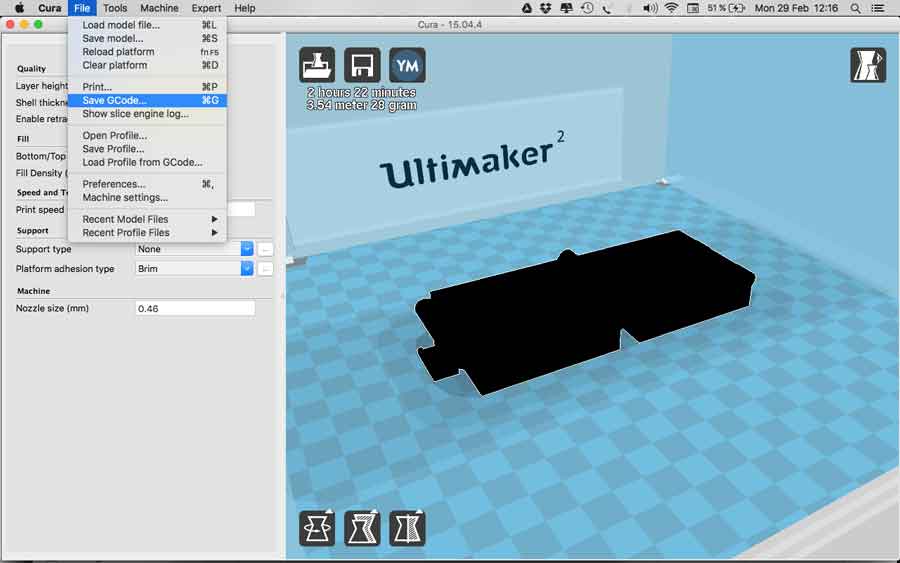Screen dimensions: 900x563
Task: Click the Load model icon in the viewport
Action: click(317, 65)
